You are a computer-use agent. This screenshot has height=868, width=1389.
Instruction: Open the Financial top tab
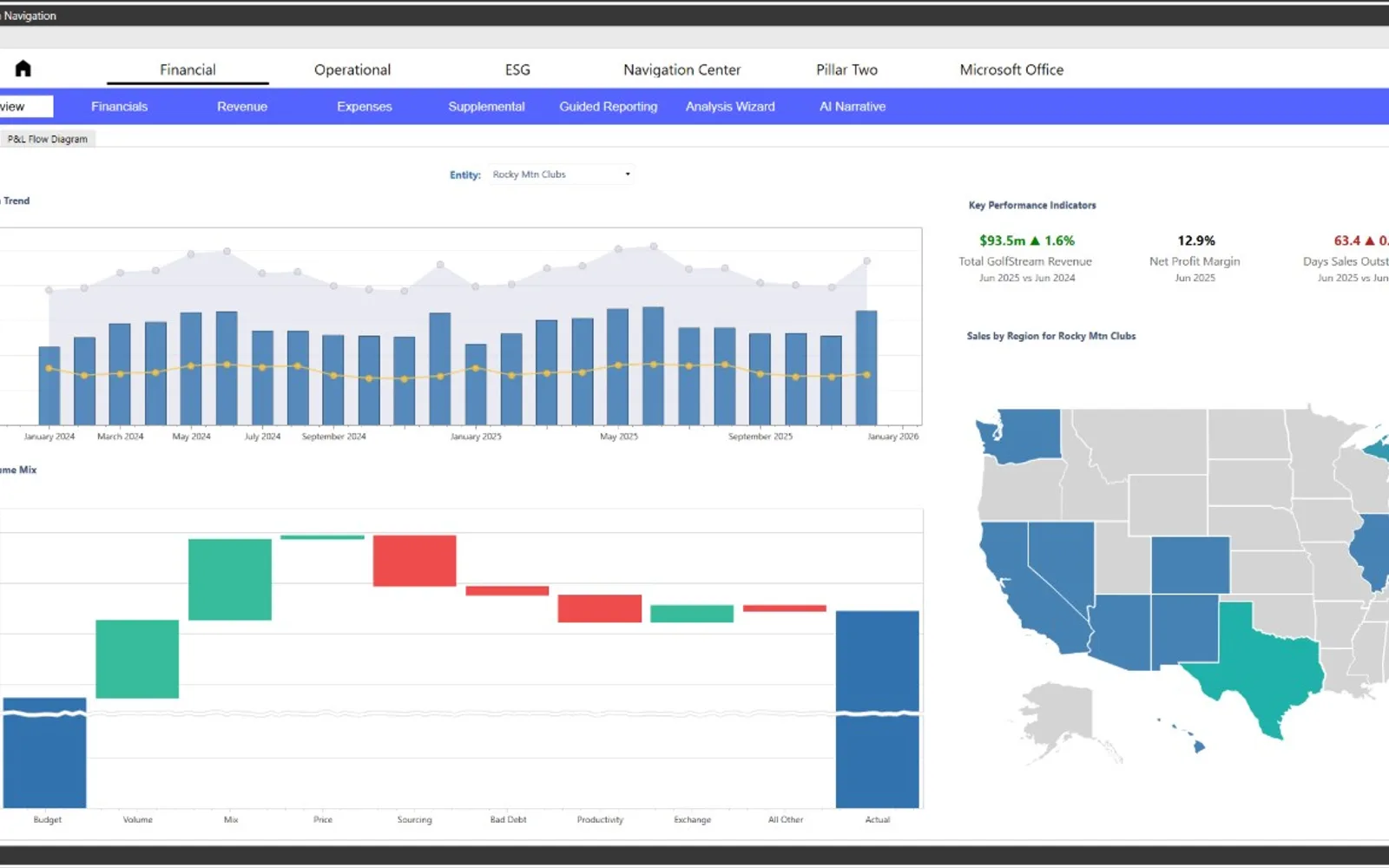(x=188, y=69)
